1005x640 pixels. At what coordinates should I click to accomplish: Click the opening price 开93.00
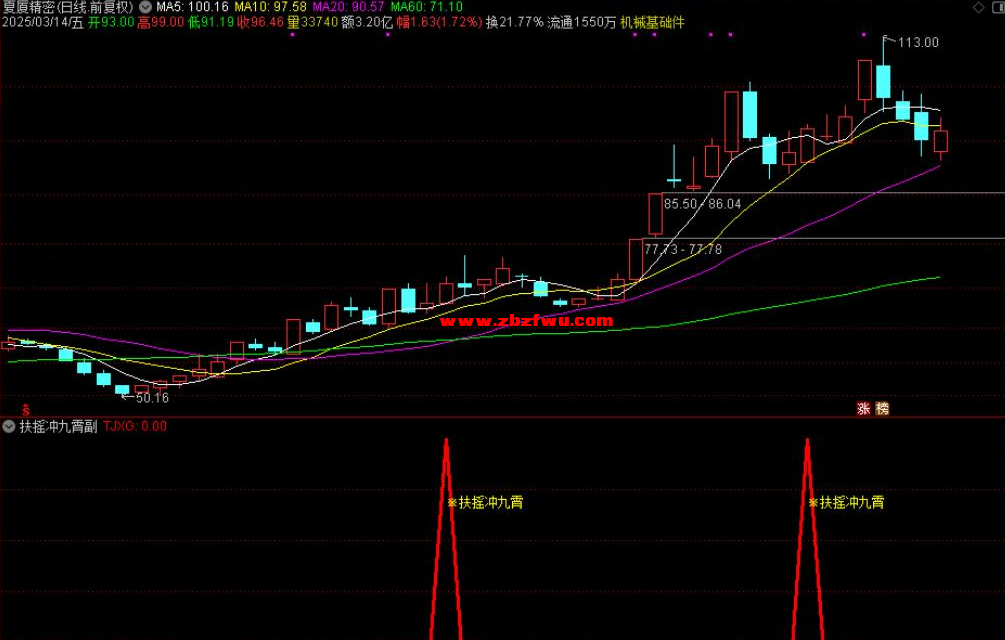pyautogui.click(x=111, y=22)
